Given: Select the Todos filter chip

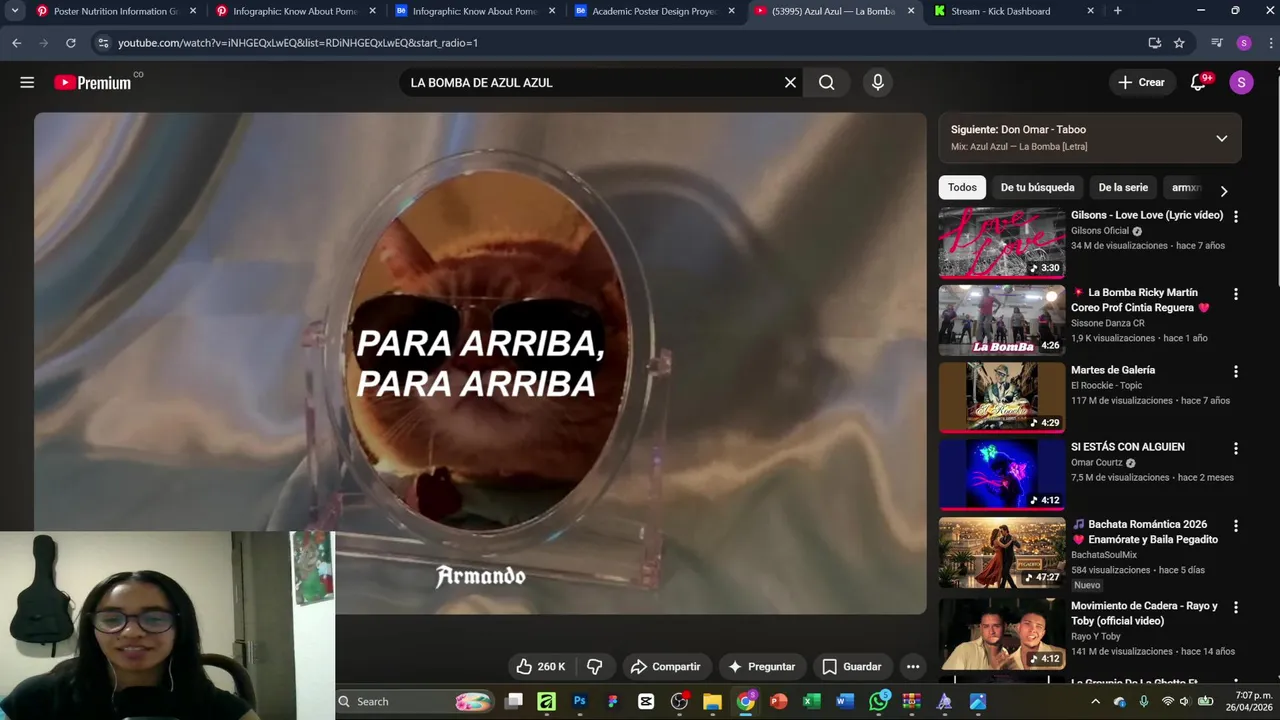Looking at the screenshot, I should click(x=962, y=187).
